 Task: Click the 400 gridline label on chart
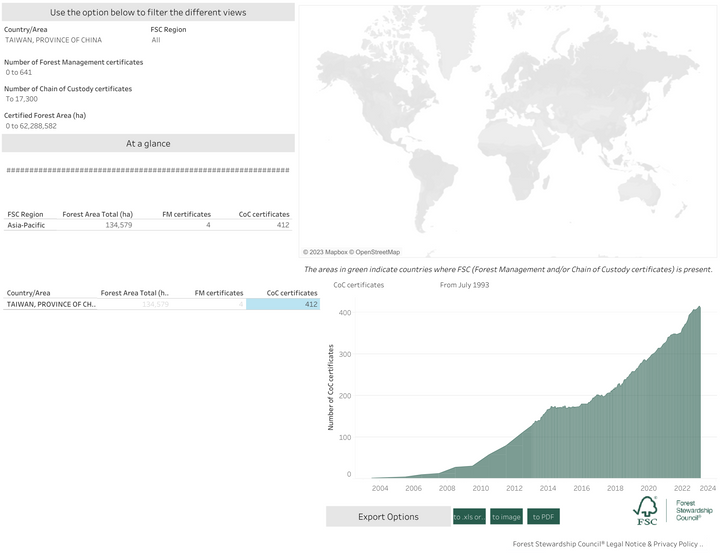(345, 313)
